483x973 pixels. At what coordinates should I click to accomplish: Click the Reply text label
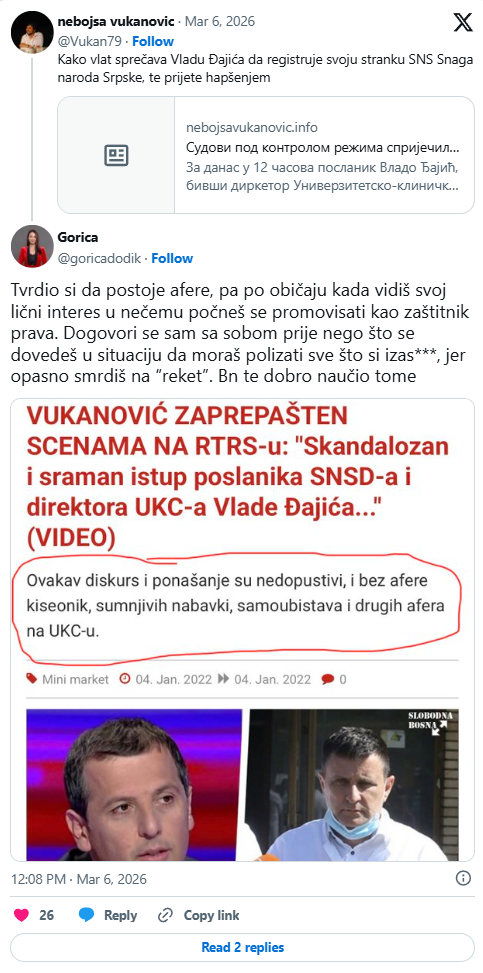120,915
